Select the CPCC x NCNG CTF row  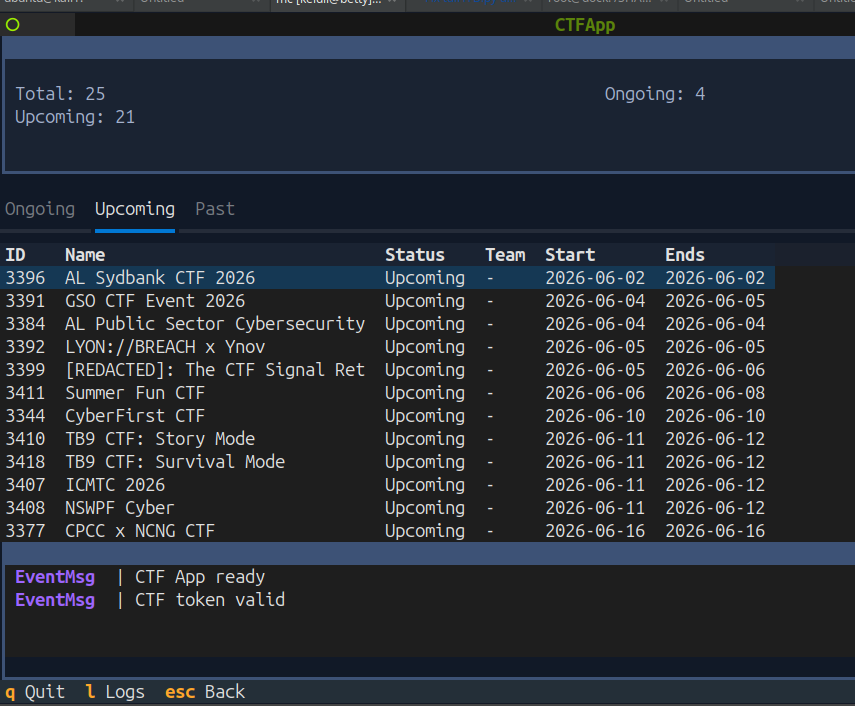[388, 530]
